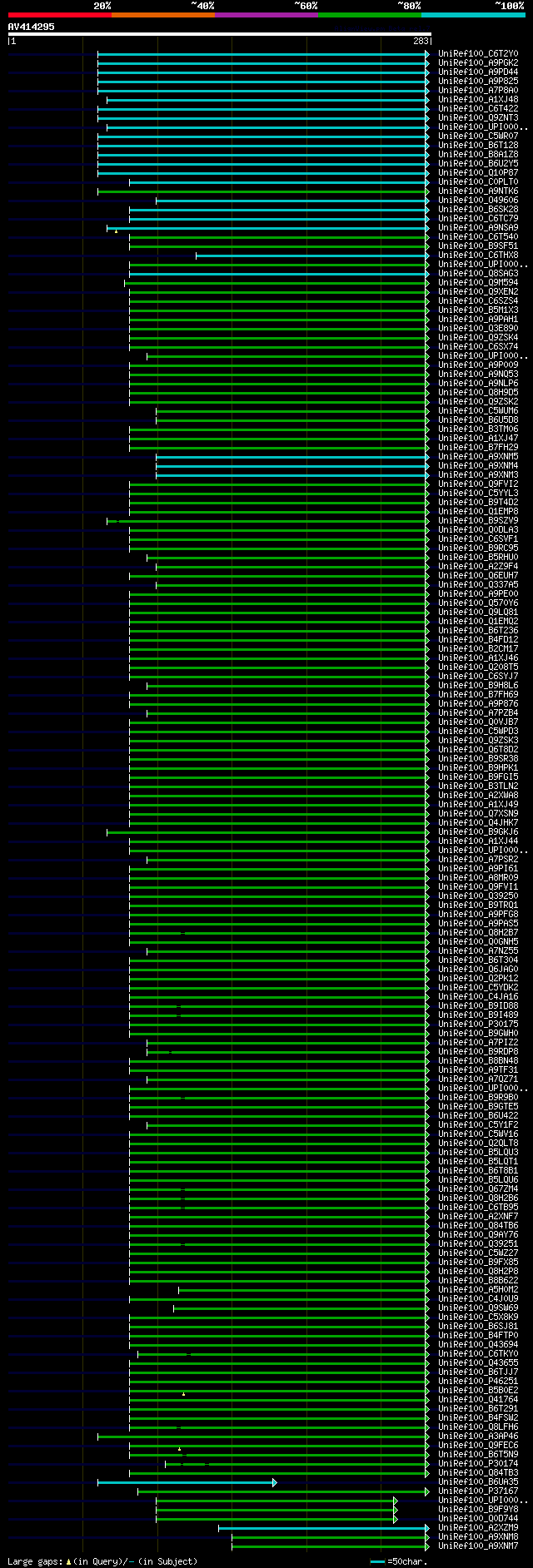Select hit label UniRef100_A9XNM7
533x1568 pixels.
click(x=478, y=1546)
